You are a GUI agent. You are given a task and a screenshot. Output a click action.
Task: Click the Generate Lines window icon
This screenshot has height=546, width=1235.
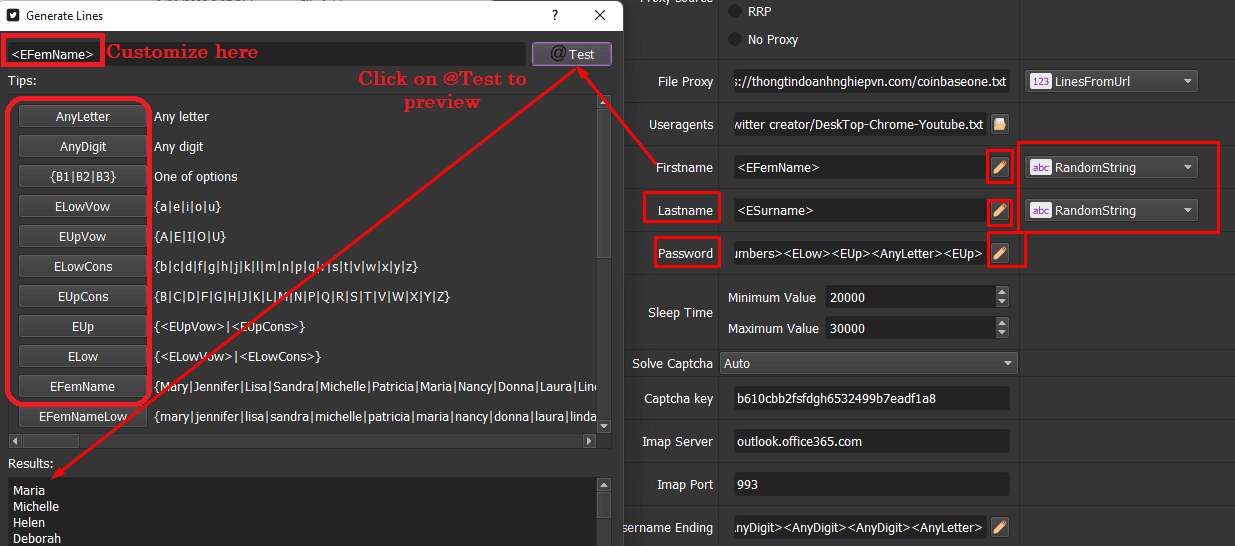(13, 16)
